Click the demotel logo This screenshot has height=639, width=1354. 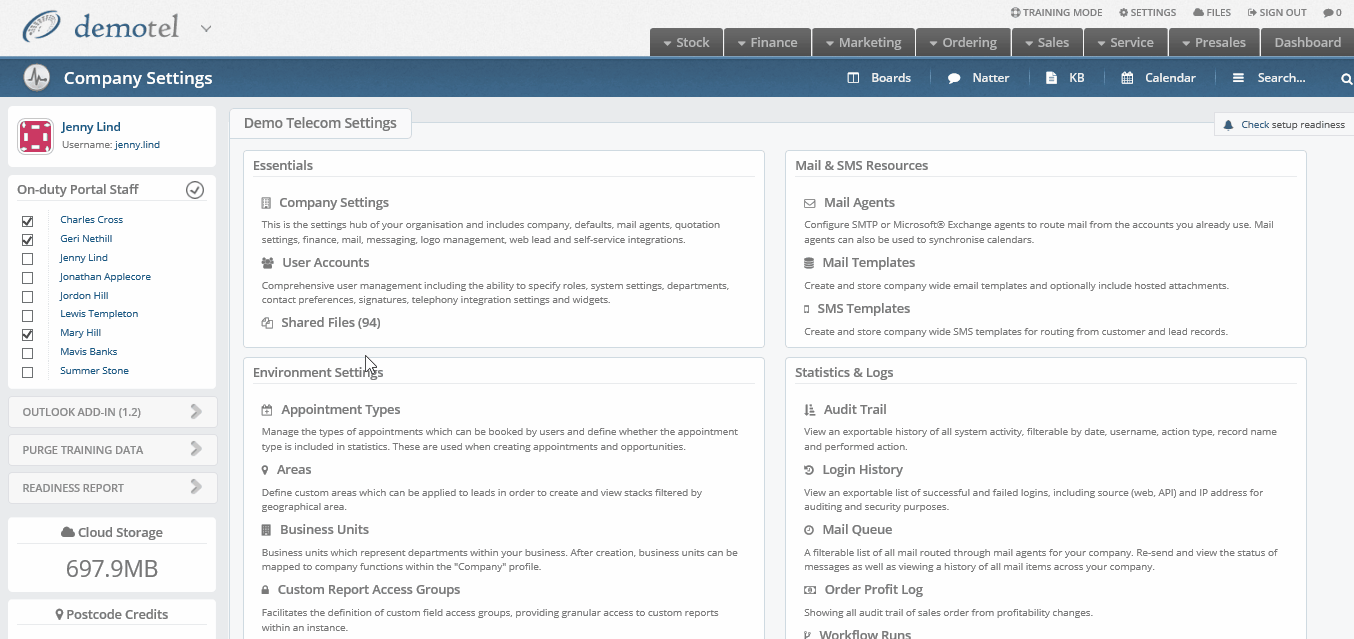tap(101, 28)
